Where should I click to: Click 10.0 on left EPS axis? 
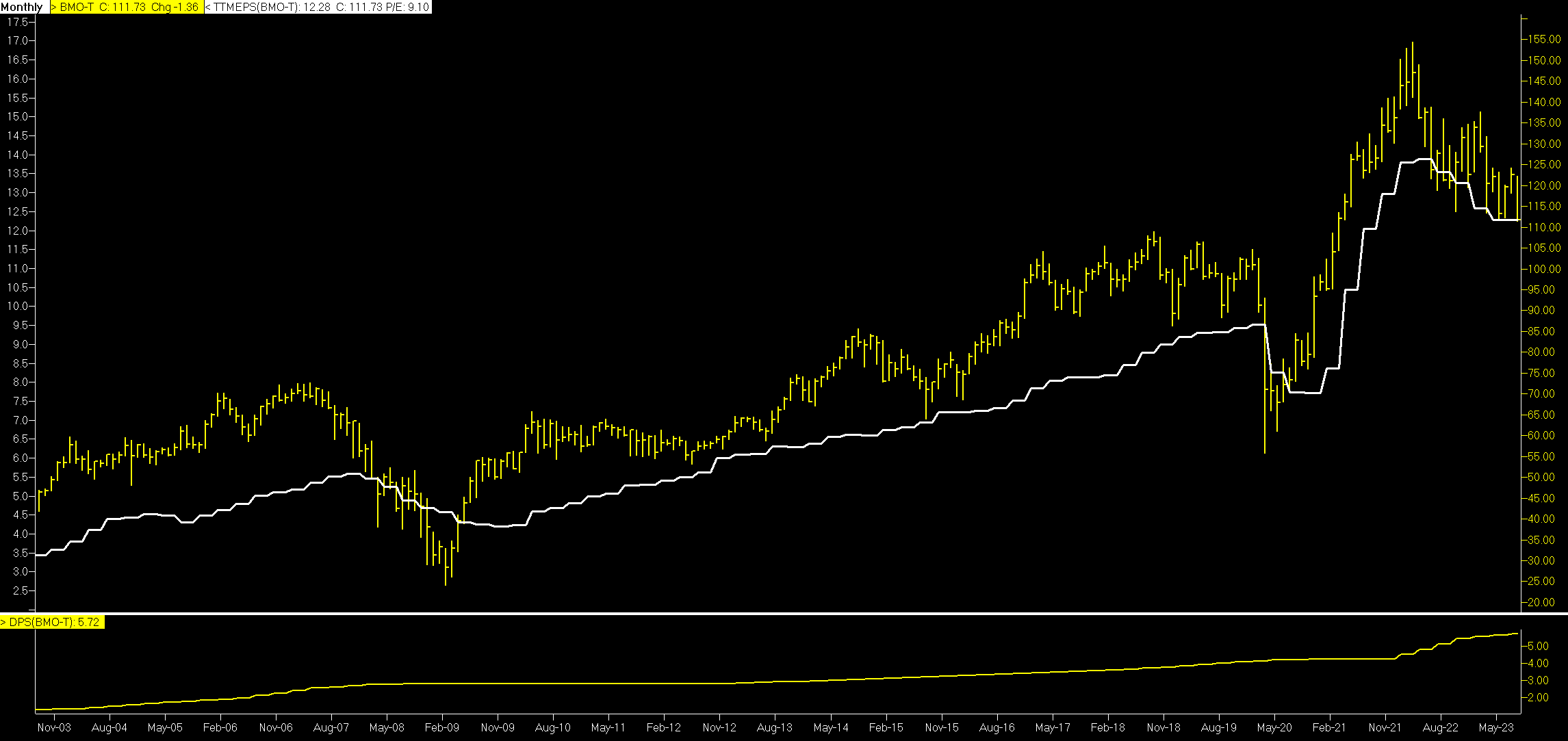click(x=18, y=306)
